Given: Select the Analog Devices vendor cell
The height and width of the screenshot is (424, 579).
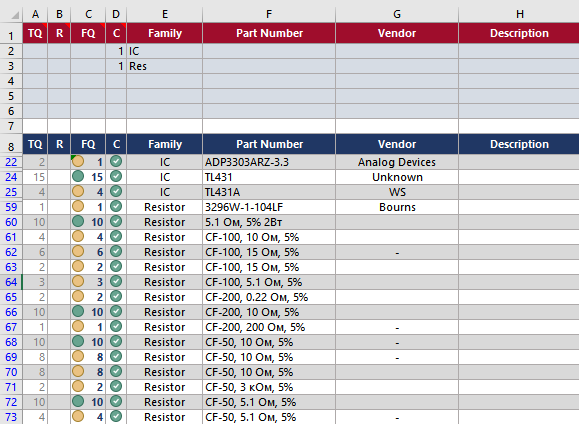Looking at the screenshot, I should pyautogui.click(x=397, y=162).
